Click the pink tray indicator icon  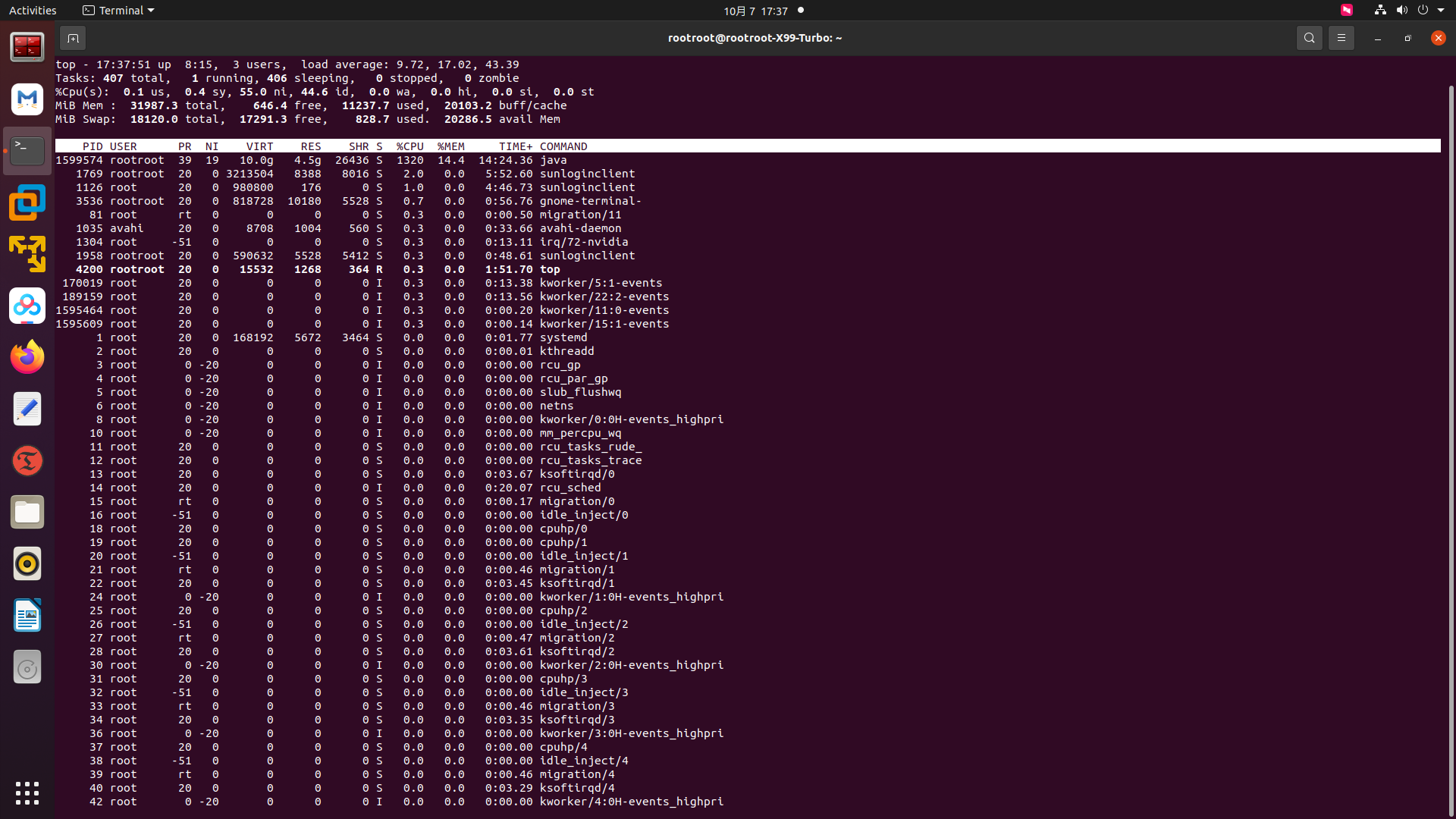pyautogui.click(x=1347, y=11)
